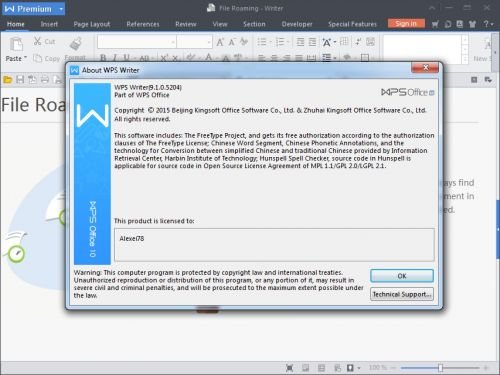This screenshot has width=500, height=375.
Task: Open the Section tab
Action: pos(254,24)
